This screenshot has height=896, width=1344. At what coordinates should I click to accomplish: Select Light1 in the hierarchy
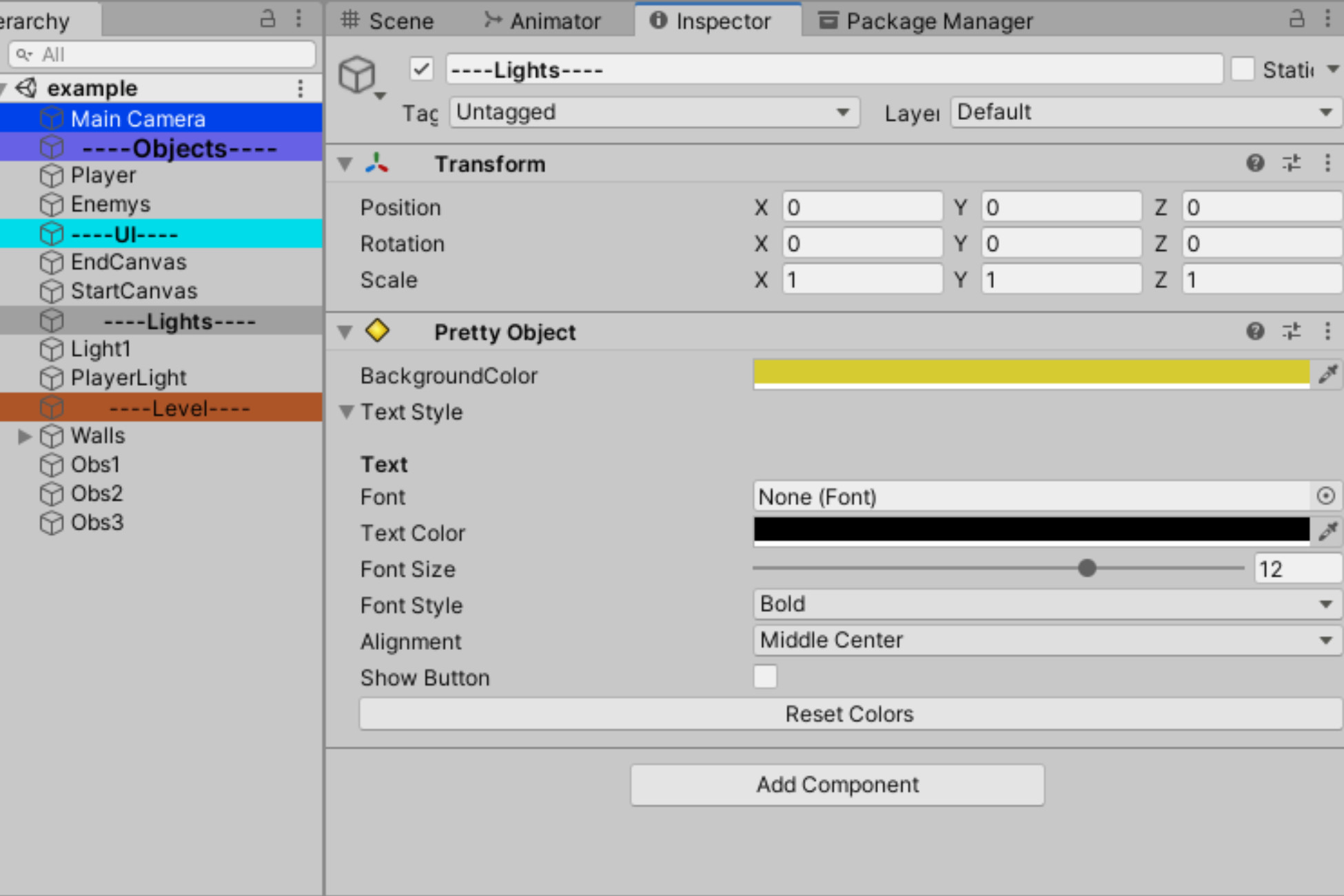[101, 349]
